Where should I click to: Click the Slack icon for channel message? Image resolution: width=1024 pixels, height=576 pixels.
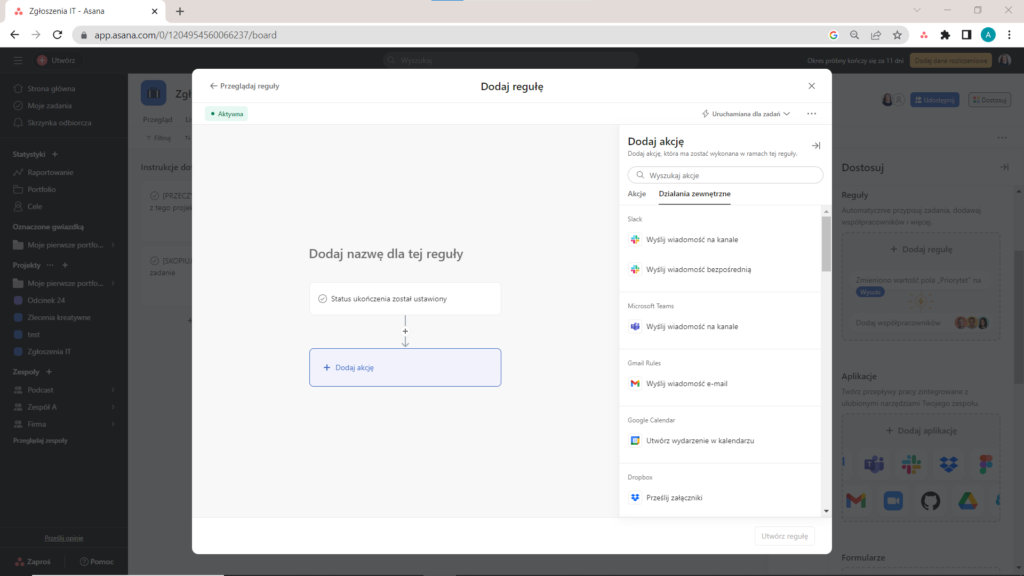pyautogui.click(x=635, y=240)
